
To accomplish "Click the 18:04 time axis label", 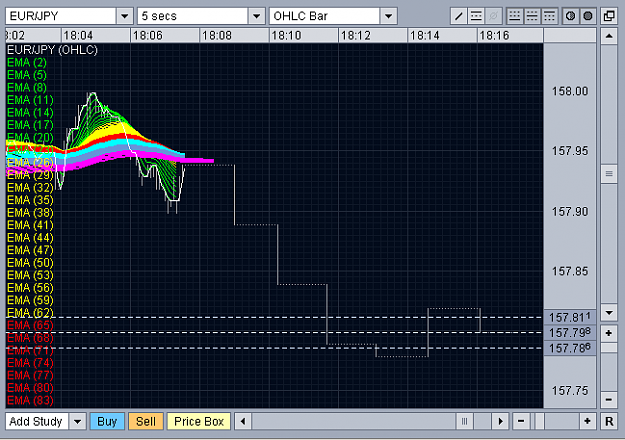I will click(x=78, y=36).
